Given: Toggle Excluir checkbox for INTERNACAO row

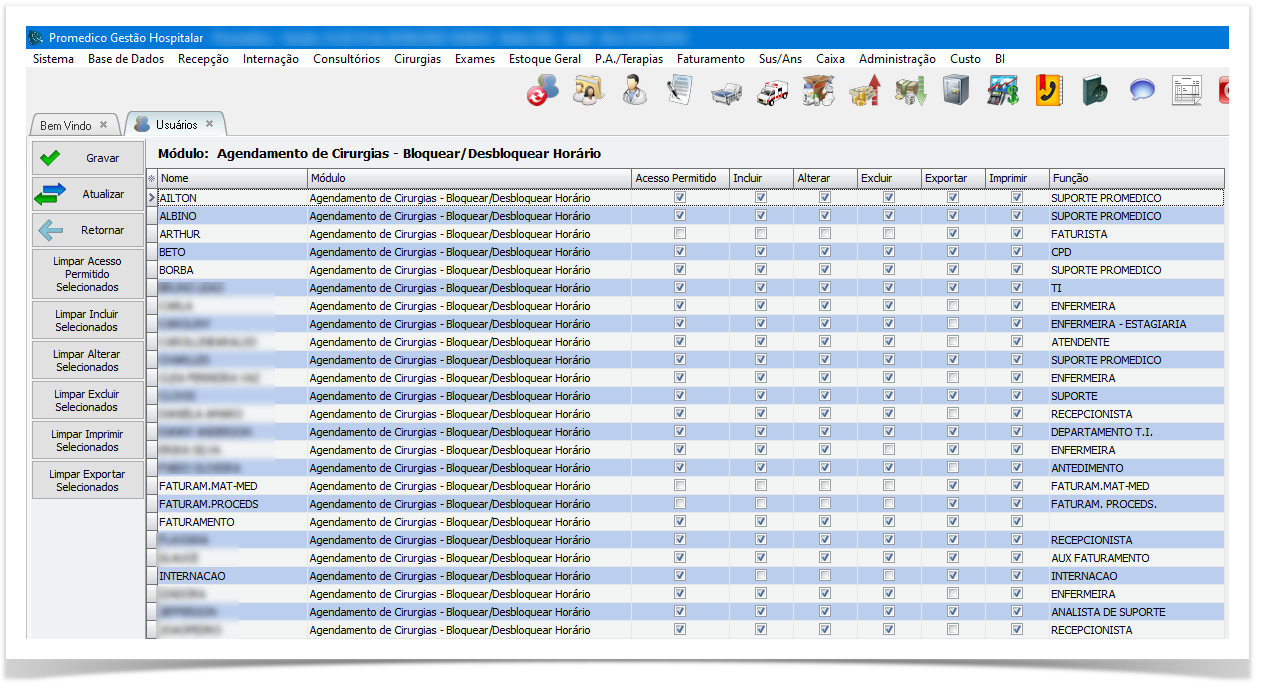Looking at the screenshot, I should tap(889, 576).
